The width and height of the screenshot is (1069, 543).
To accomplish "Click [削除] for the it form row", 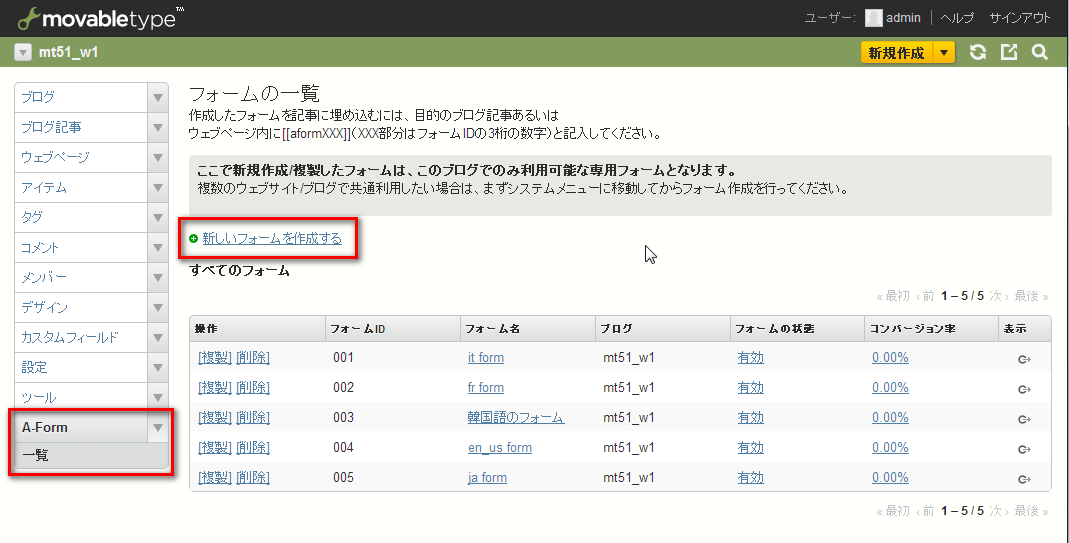I will click(x=253, y=357).
